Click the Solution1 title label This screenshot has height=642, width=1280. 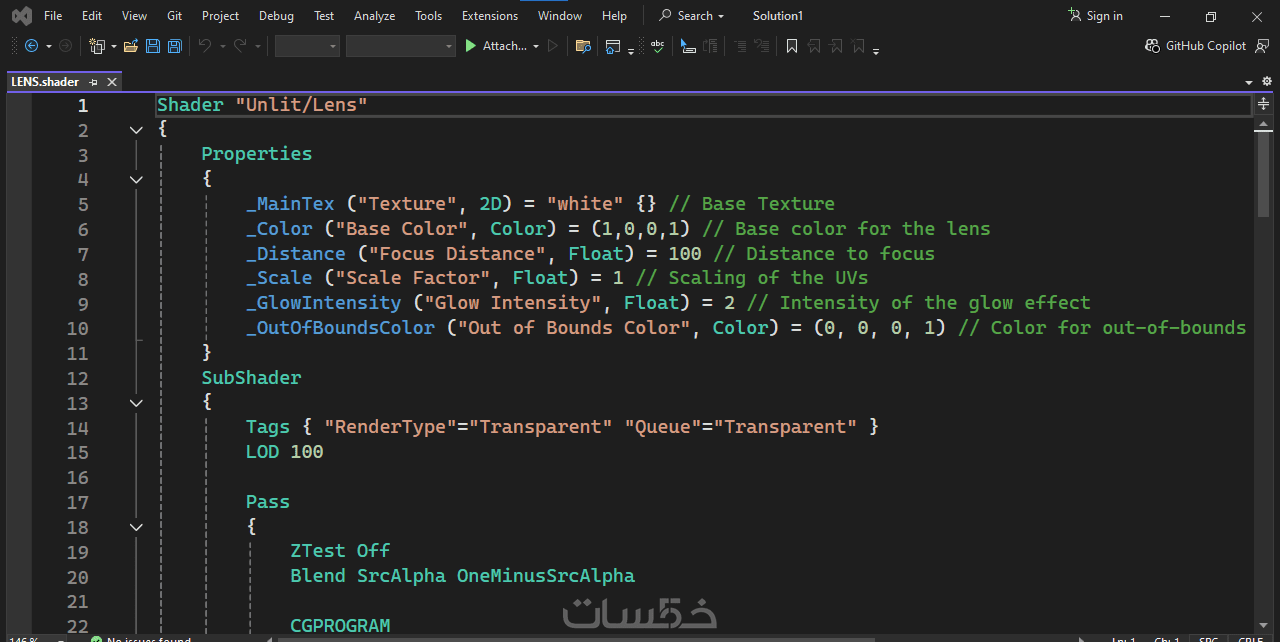tap(778, 16)
